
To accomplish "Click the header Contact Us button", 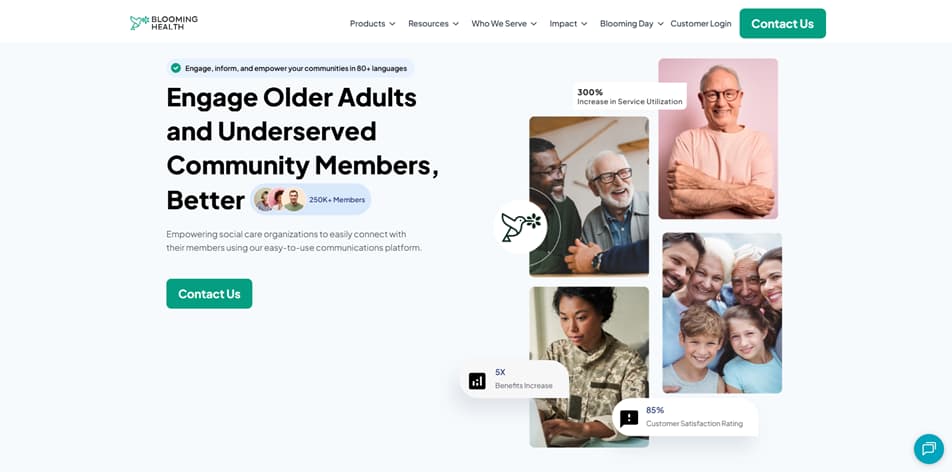I will (783, 24).
